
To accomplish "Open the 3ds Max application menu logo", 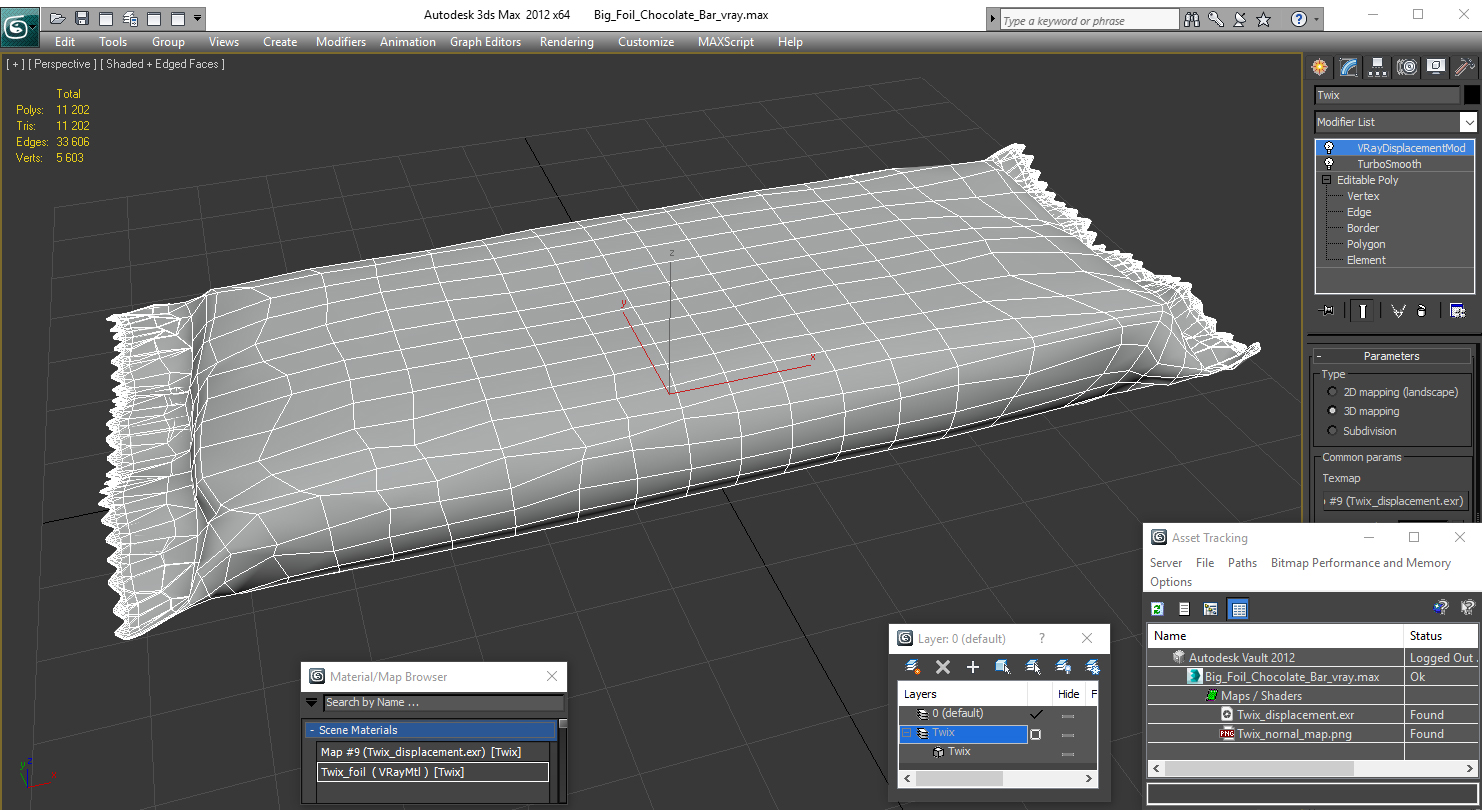I will pyautogui.click(x=20, y=26).
